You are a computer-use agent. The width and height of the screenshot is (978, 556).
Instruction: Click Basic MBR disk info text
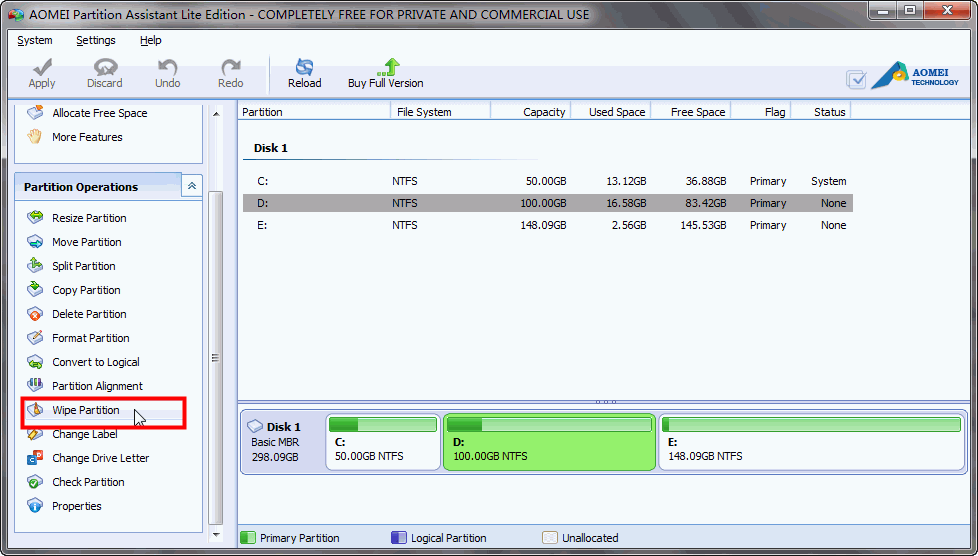tap(275, 442)
